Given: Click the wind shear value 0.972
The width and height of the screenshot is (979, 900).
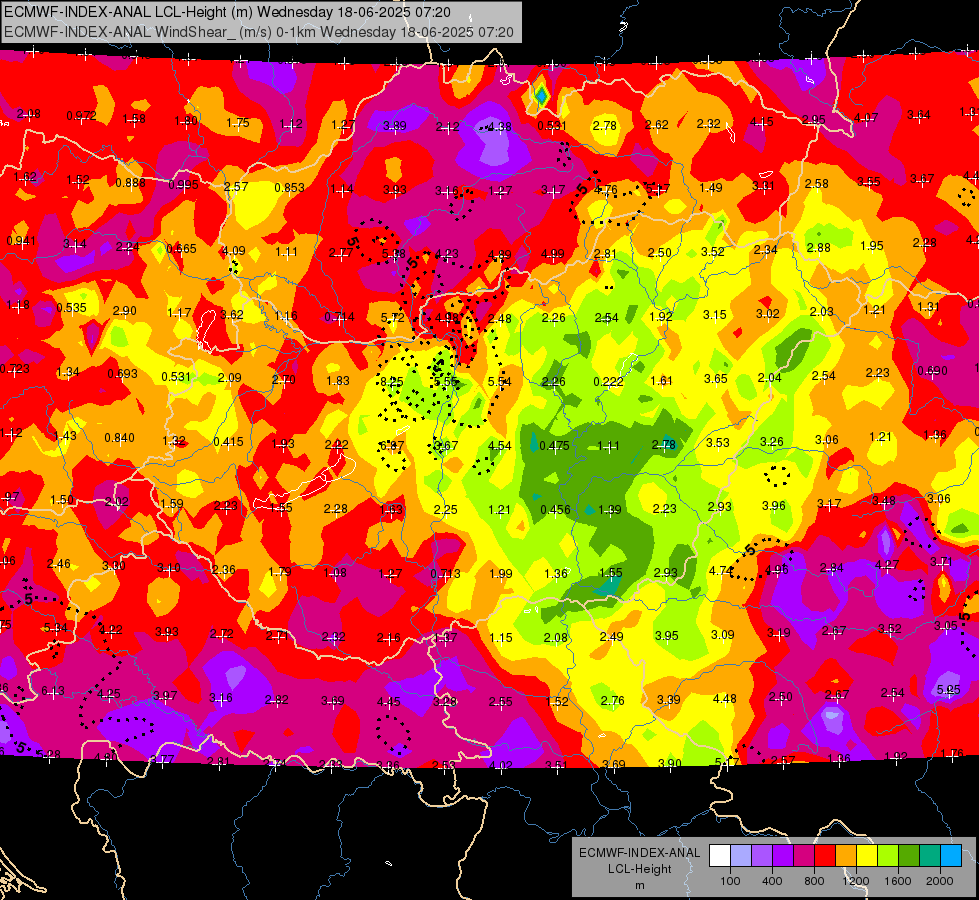Looking at the screenshot, I should click(x=81, y=116).
